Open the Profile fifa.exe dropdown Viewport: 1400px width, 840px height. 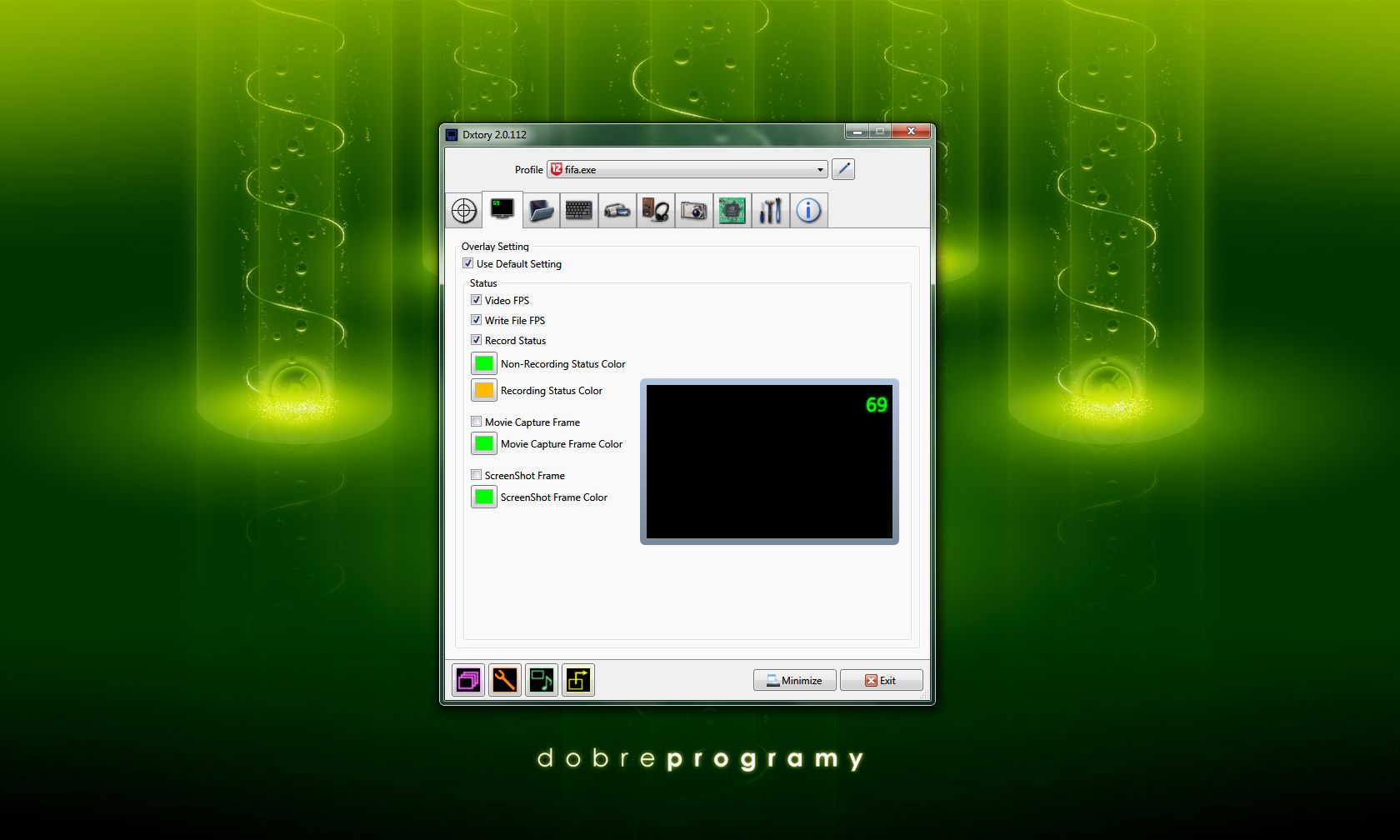[687, 169]
